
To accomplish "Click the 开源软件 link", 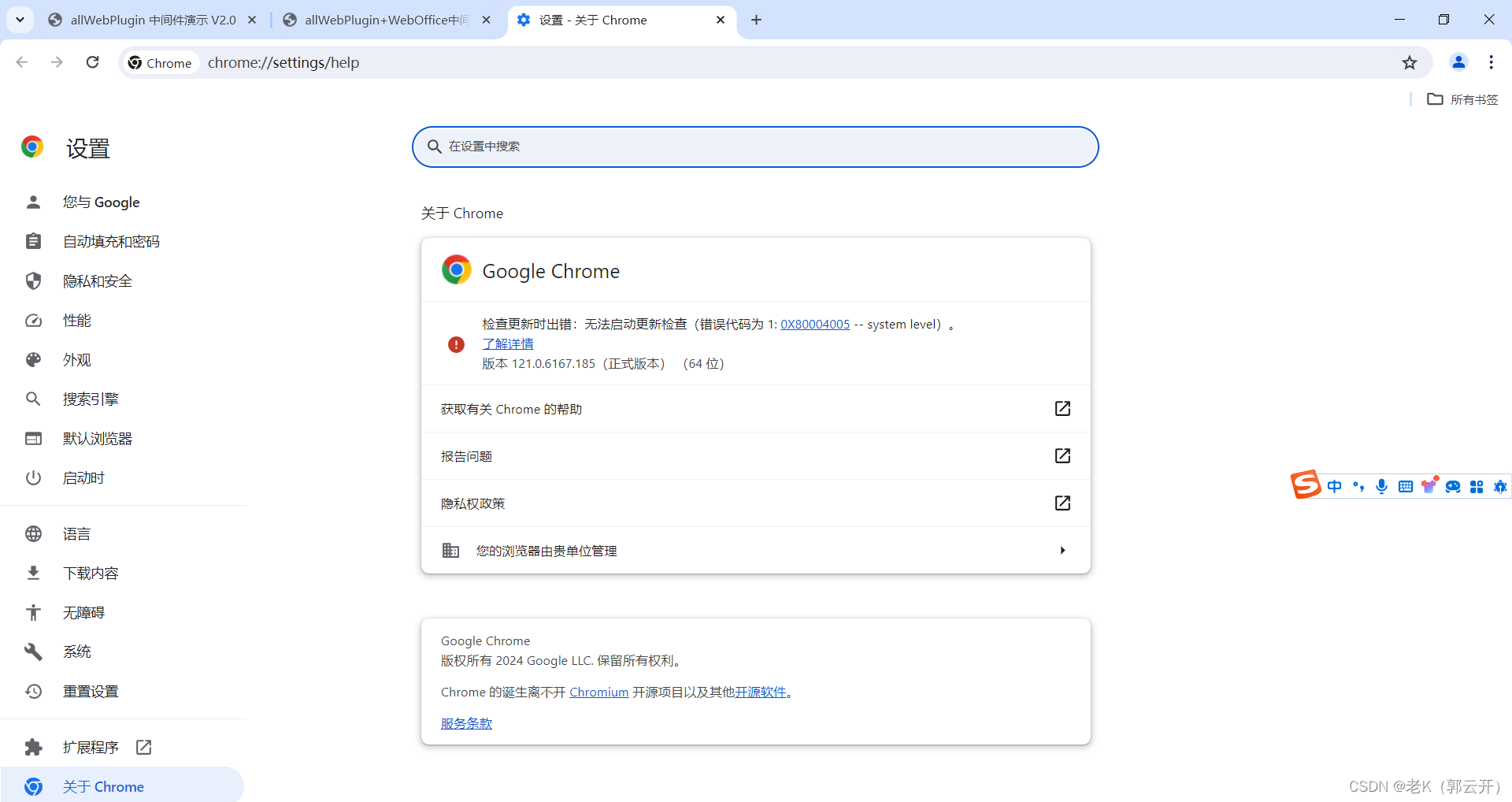I will pos(761,692).
